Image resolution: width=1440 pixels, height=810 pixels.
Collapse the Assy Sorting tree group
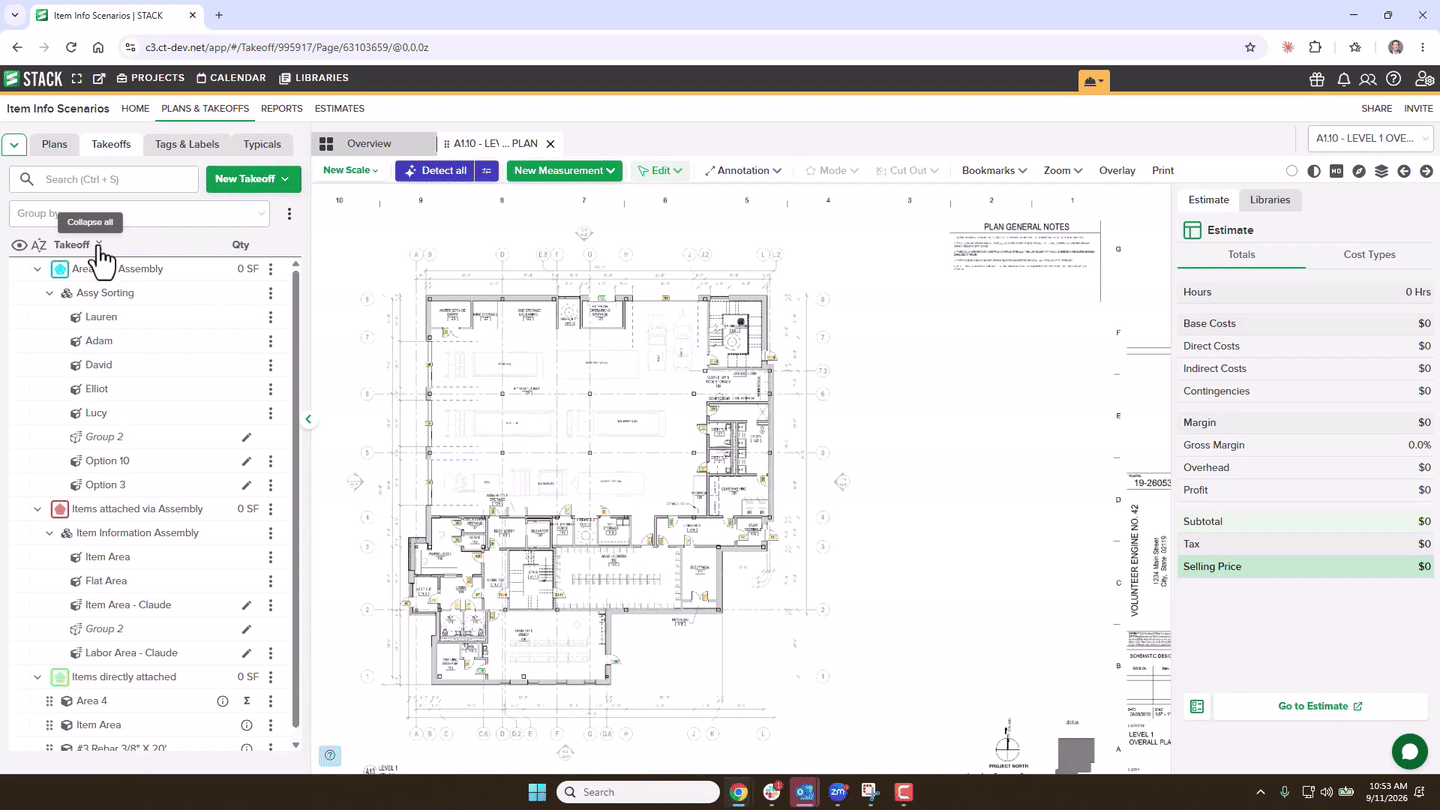[50, 293]
